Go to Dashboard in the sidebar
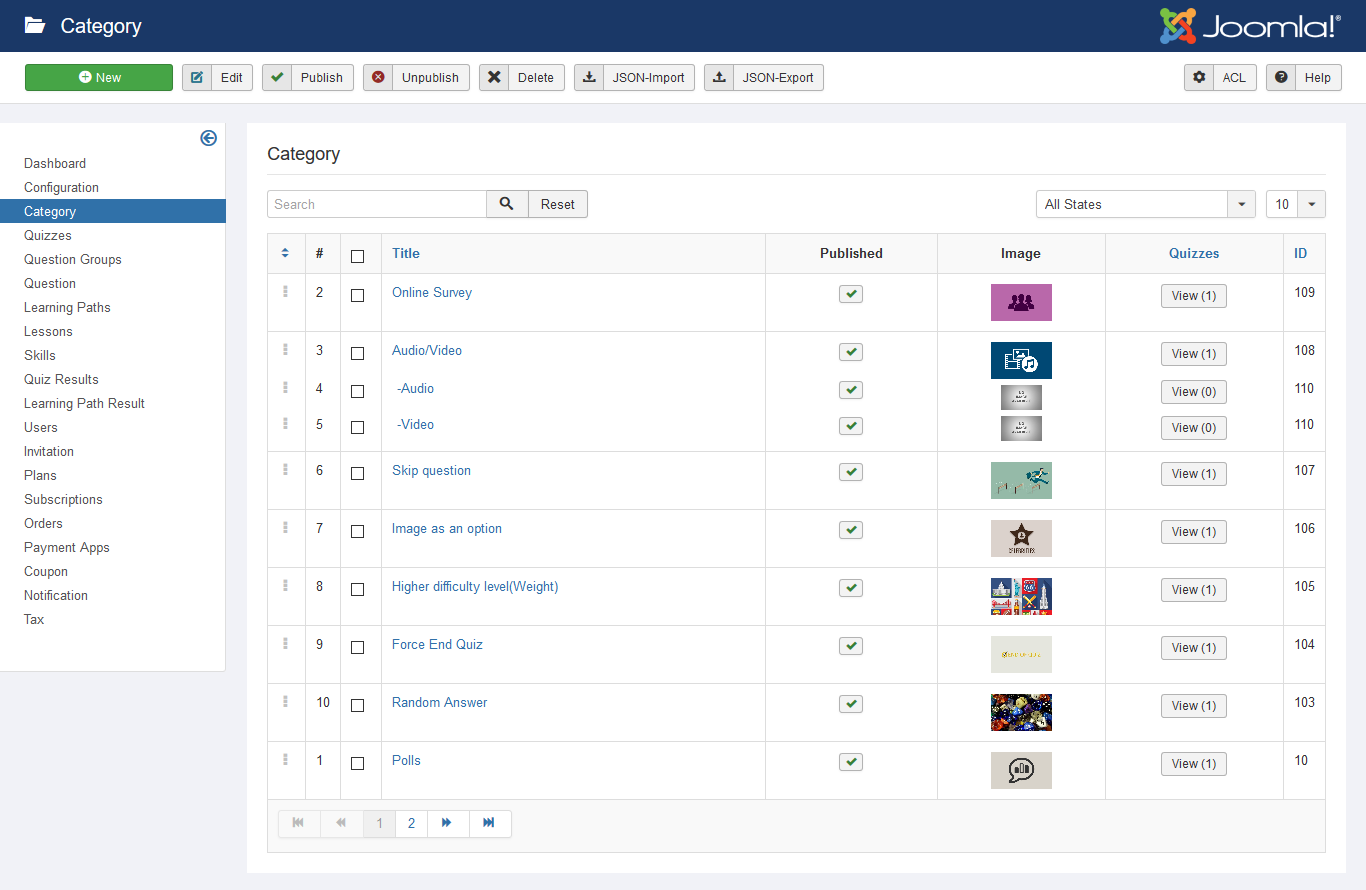The width and height of the screenshot is (1366, 890). pyautogui.click(x=55, y=163)
